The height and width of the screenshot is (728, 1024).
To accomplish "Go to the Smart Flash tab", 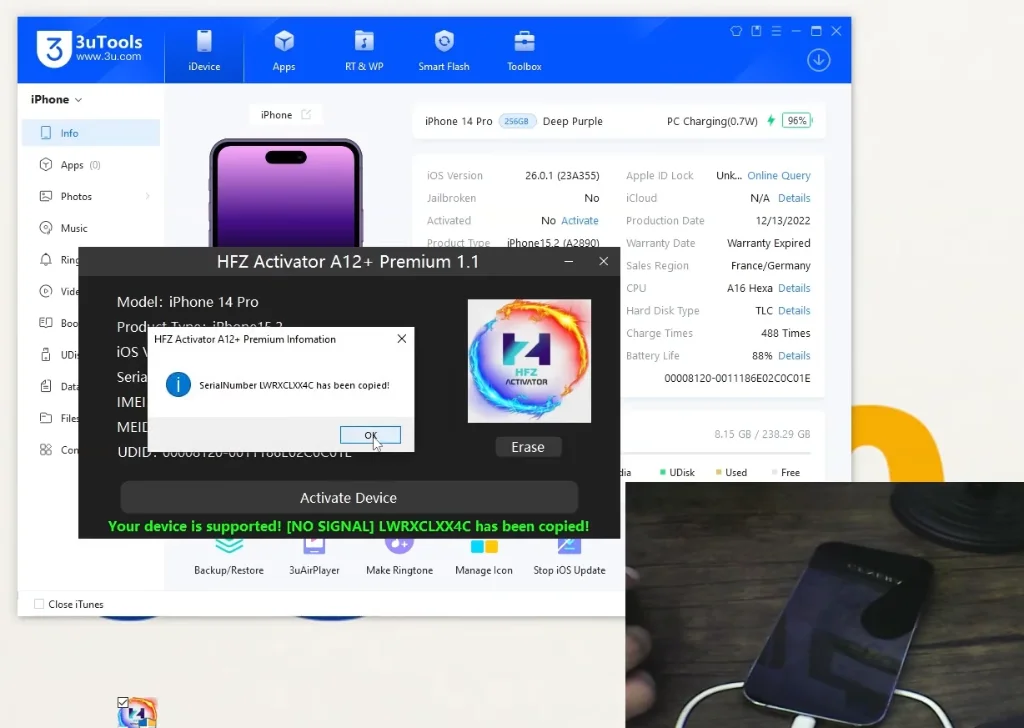I will tap(443, 50).
